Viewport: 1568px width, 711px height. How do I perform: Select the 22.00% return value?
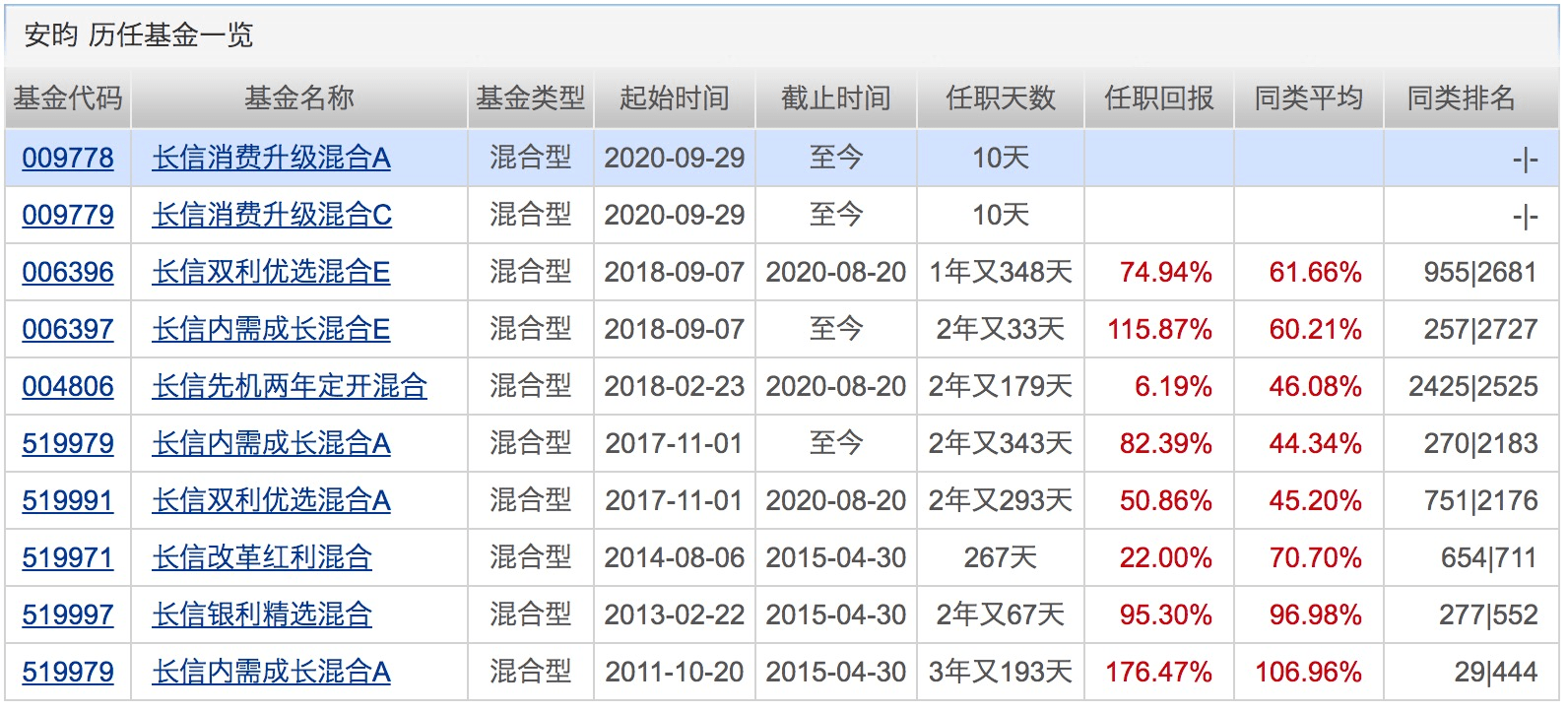coord(1166,557)
